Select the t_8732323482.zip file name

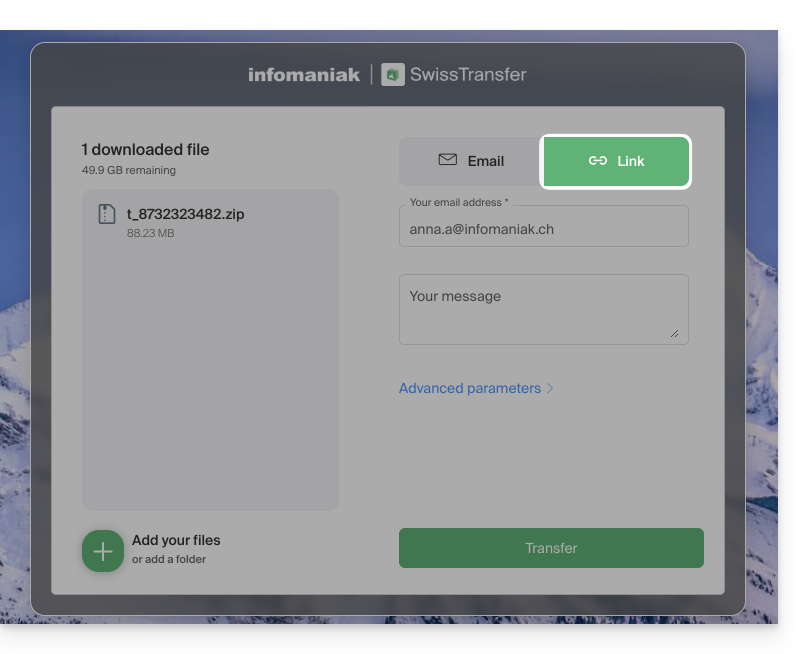[185, 214]
